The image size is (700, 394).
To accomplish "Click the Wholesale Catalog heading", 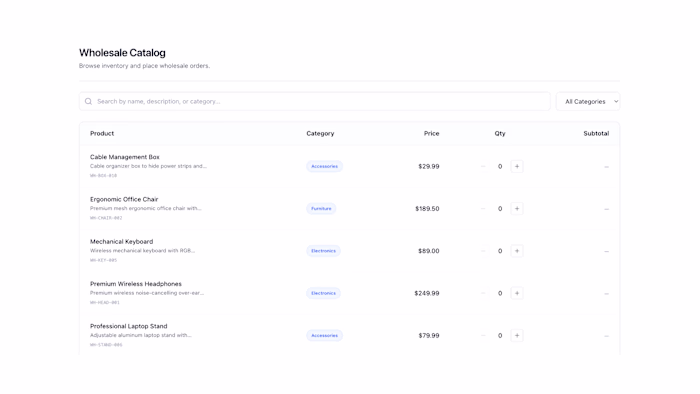I will 122,53.
